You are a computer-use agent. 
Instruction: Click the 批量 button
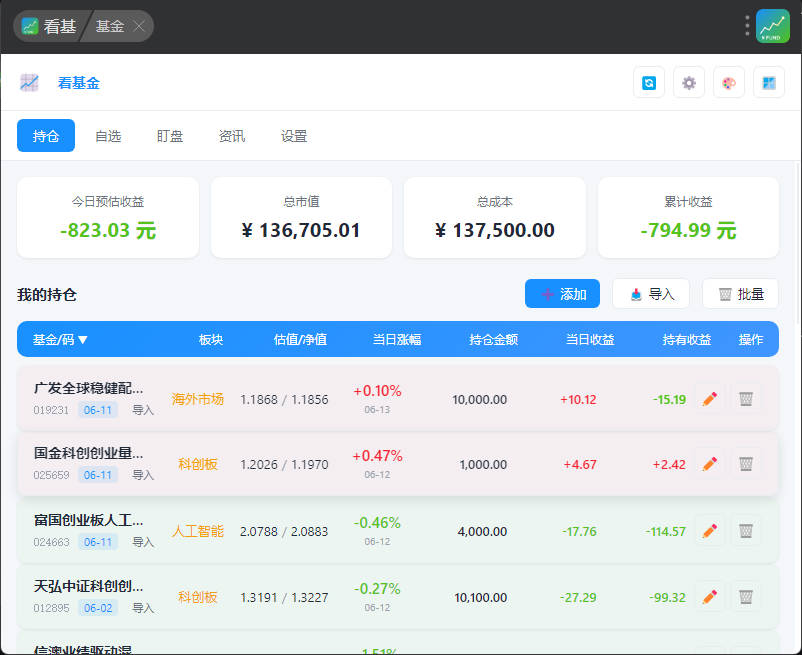[741, 294]
